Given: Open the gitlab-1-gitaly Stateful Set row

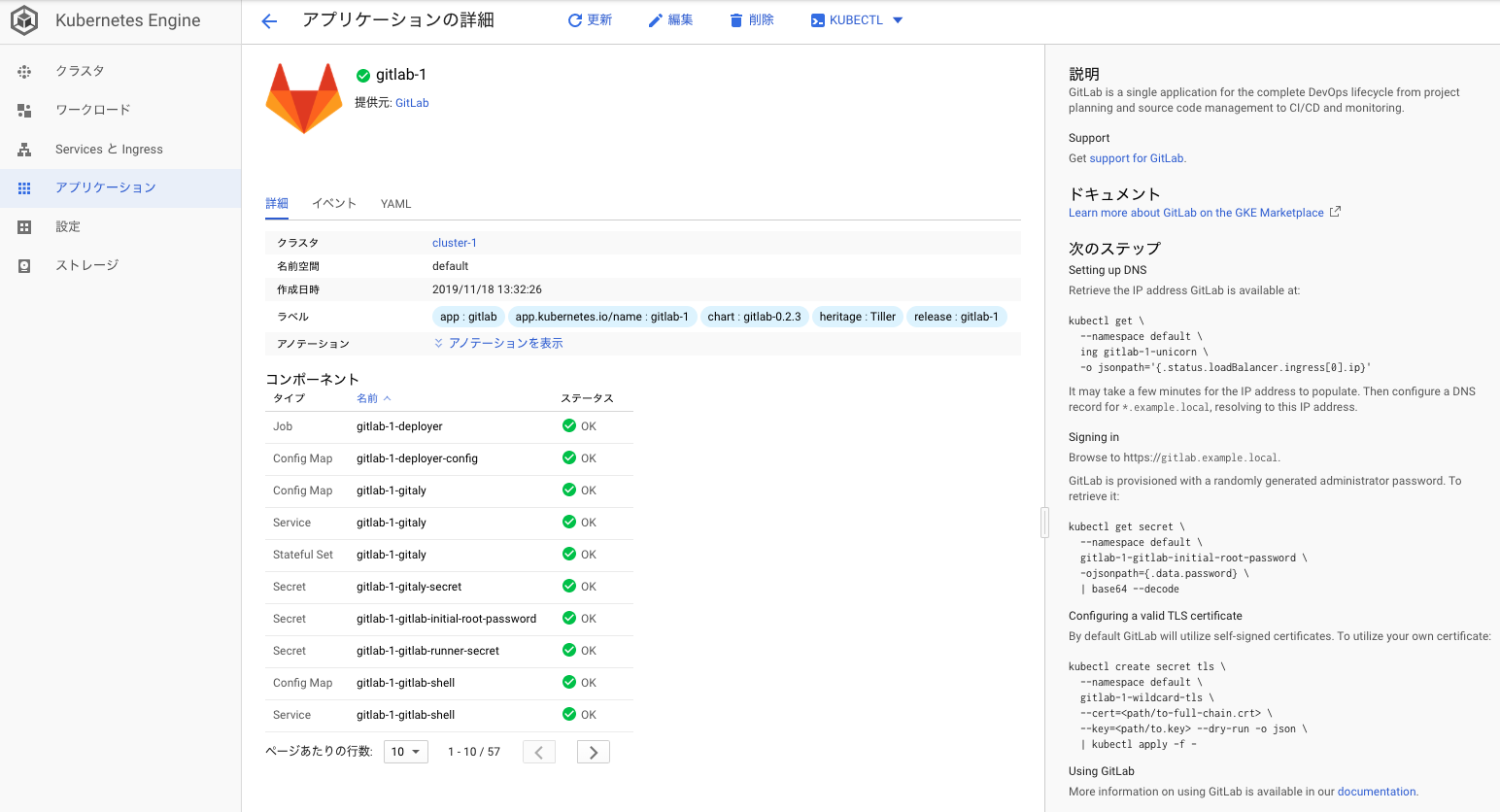Looking at the screenshot, I should point(449,555).
